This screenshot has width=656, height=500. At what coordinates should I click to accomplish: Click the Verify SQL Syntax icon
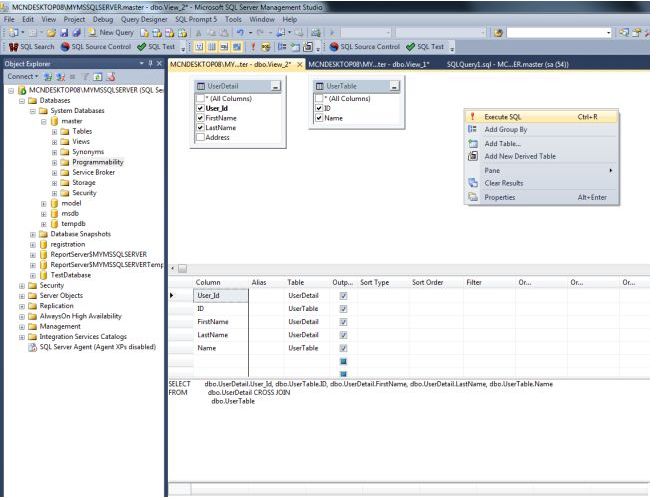coord(265,47)
